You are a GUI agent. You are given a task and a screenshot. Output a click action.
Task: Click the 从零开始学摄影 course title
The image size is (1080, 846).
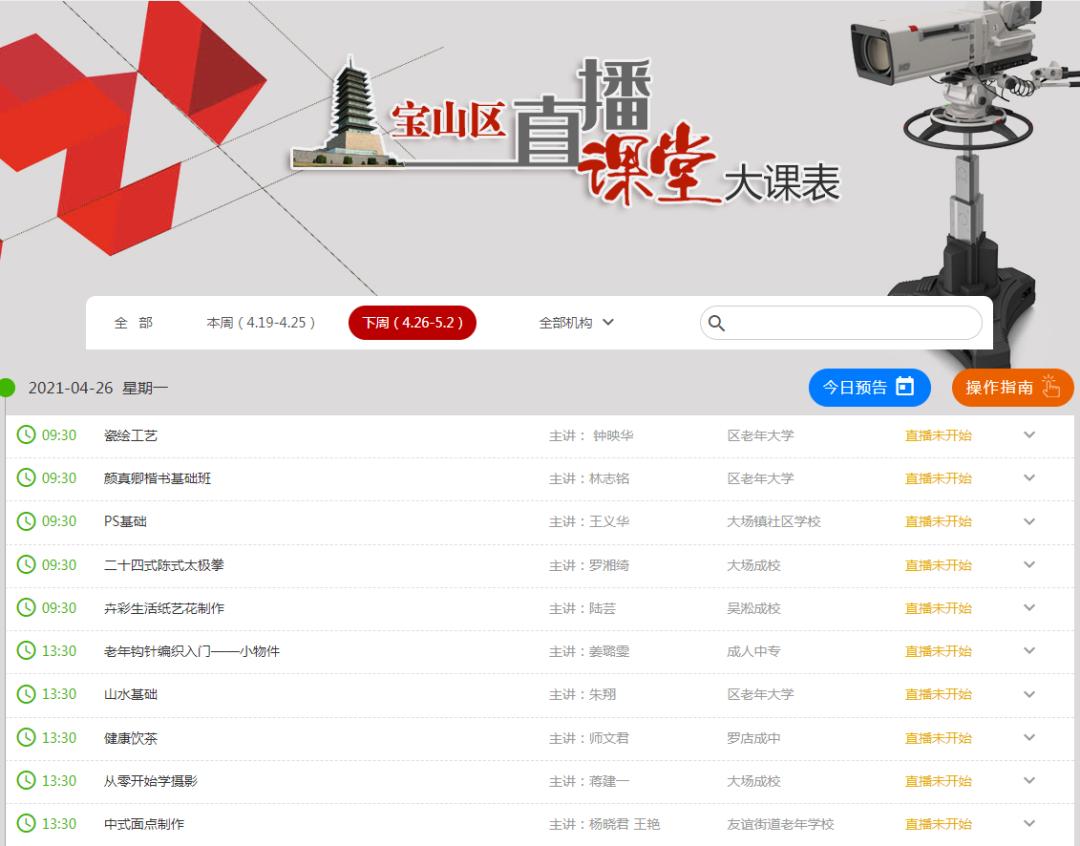pos(150,781)
